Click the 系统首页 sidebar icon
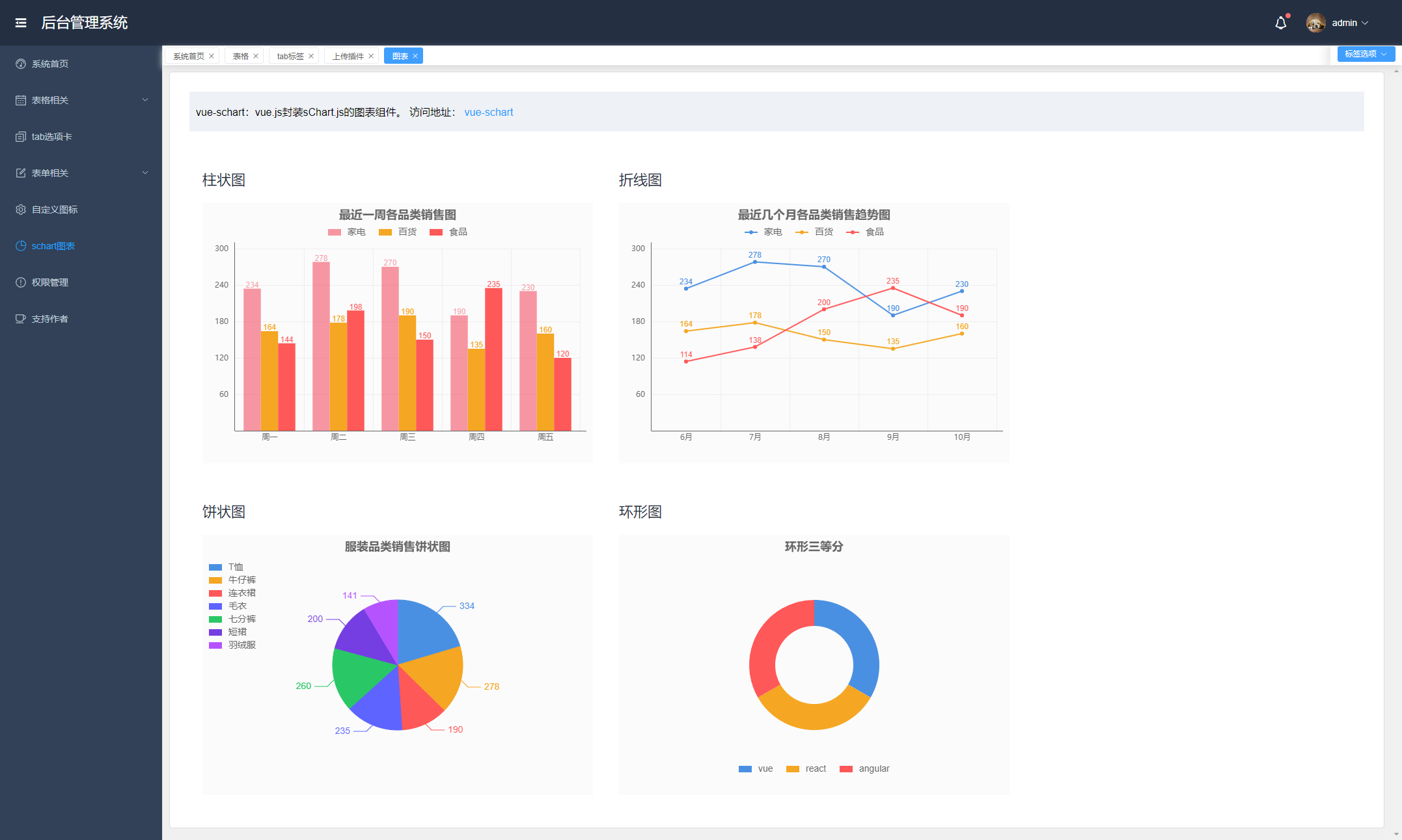Image resolution: width=1402 pixels, height=840 pixels. [21, 64]
